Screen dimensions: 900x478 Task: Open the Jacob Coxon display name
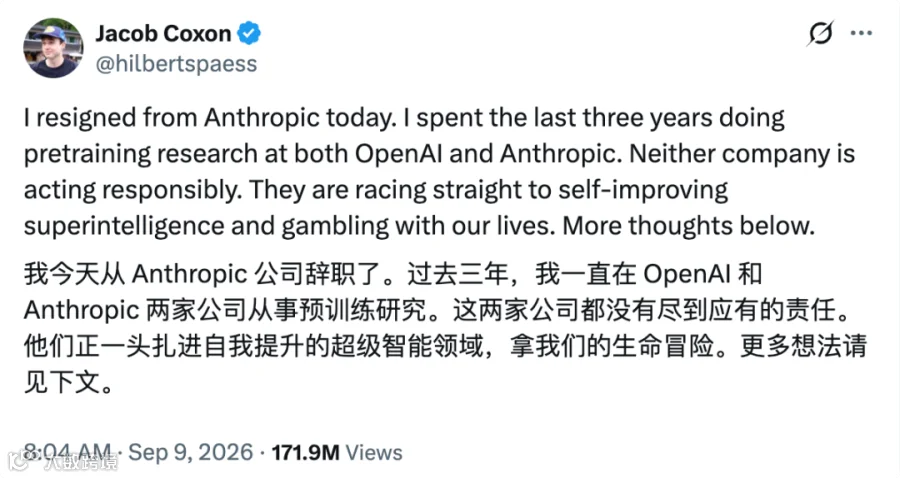click(x=163, y=33)
